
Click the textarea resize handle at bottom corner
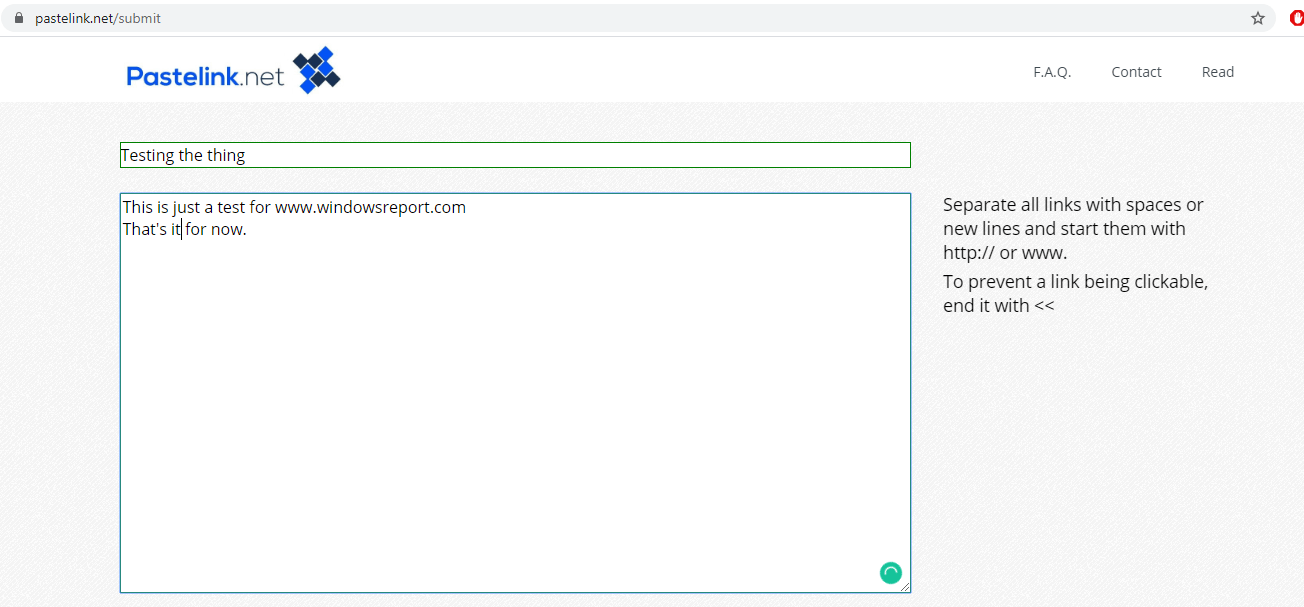click(905, 587)
